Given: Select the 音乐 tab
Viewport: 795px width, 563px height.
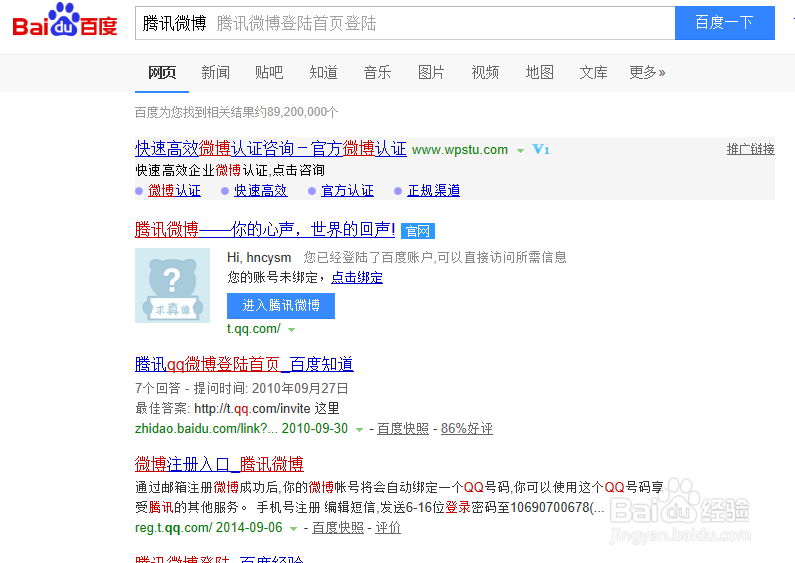Looking at the screenshot, I should pyautogui.click(x=377, y=73).
